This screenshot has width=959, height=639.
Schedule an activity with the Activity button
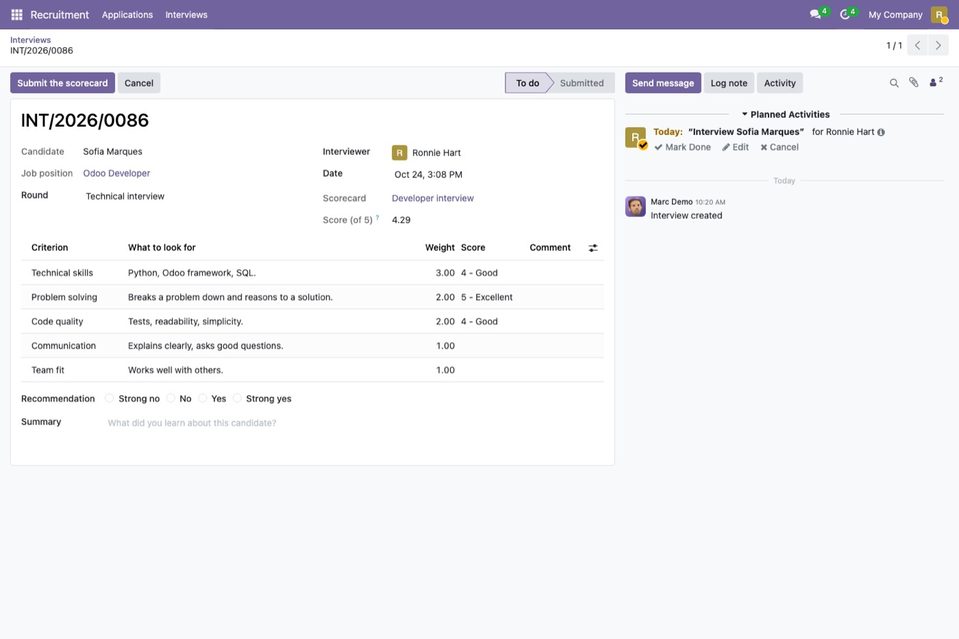point(780,83)
